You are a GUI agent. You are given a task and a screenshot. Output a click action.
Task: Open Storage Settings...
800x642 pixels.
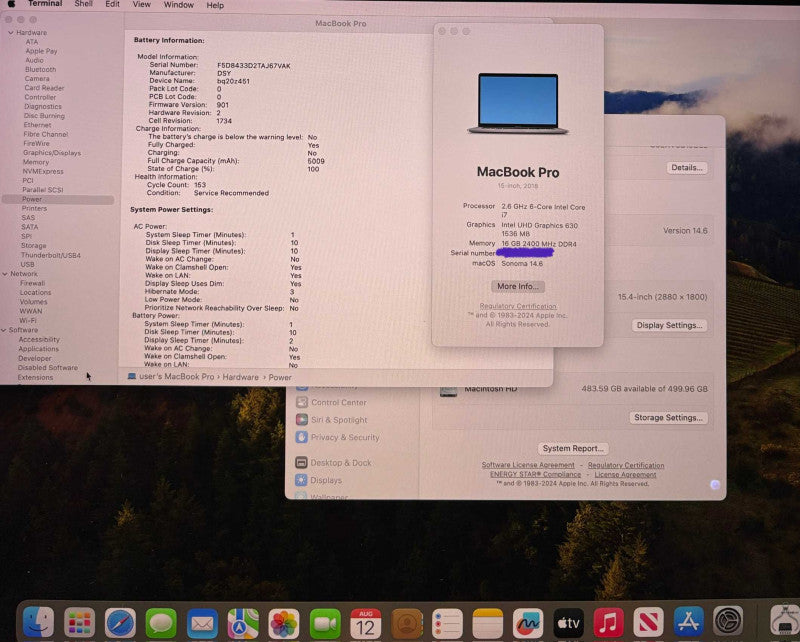click(x=668, y=417)
